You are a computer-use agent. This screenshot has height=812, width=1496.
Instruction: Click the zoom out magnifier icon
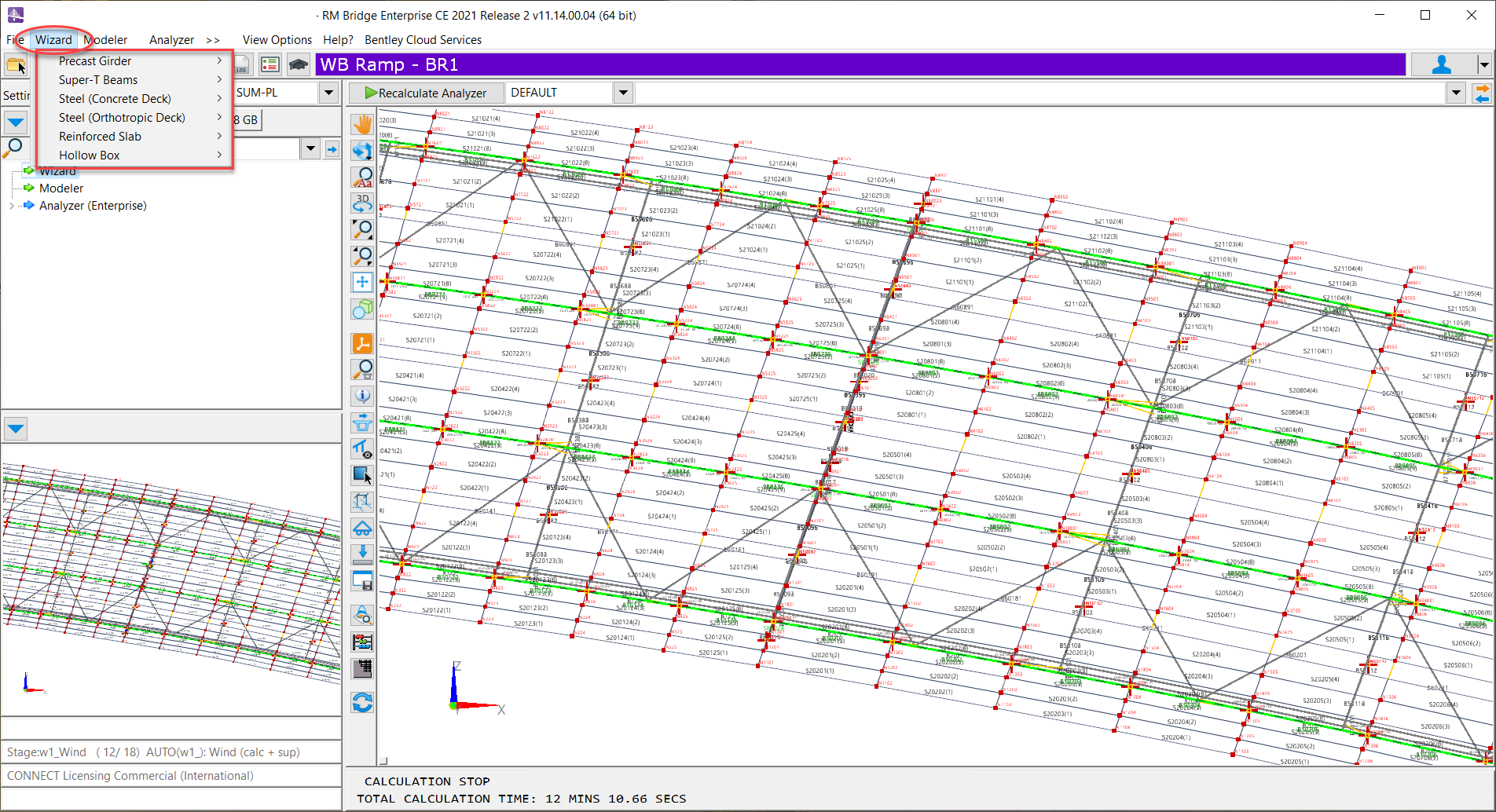pyautogui.click(x=362, y=255)
